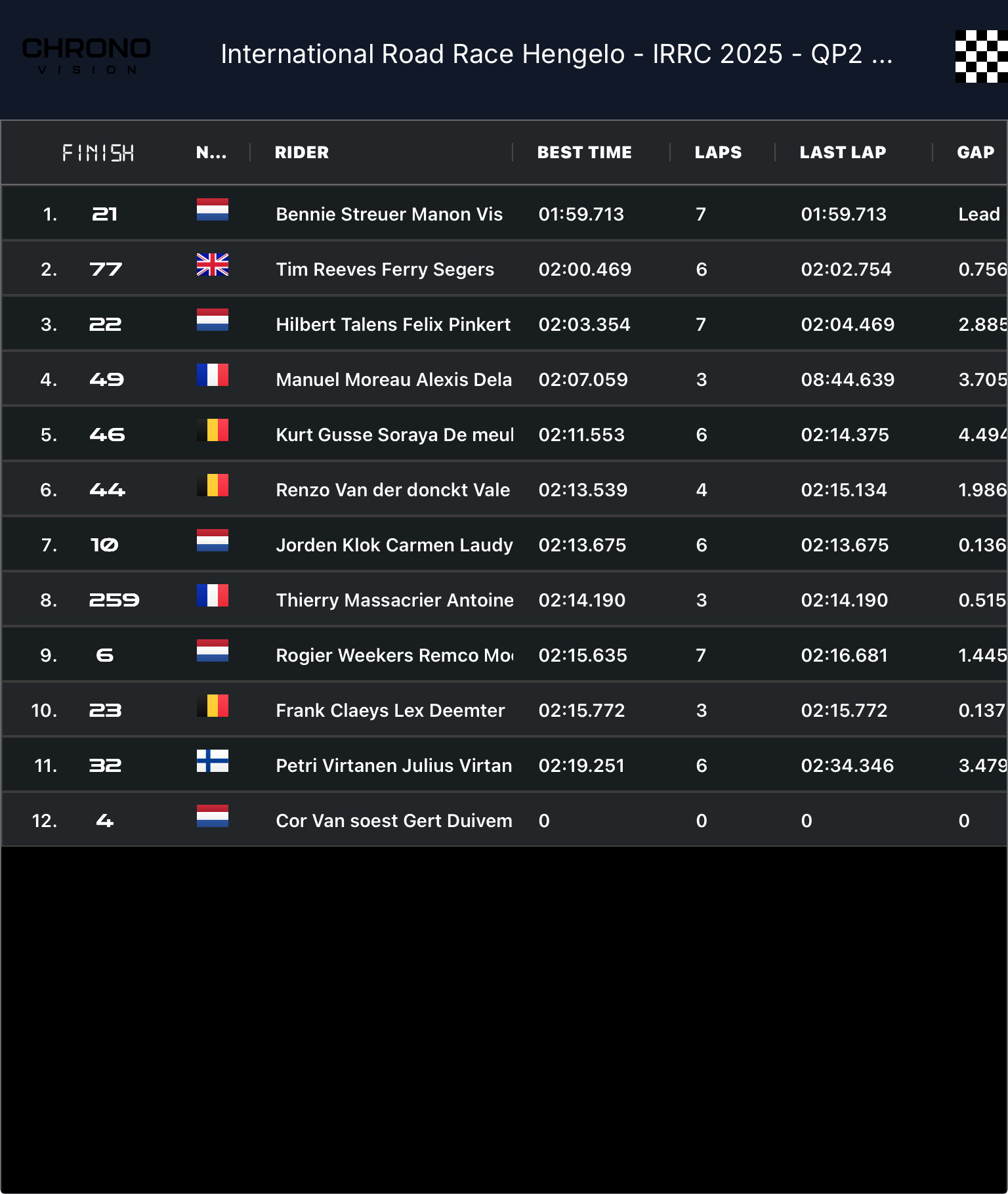Click the FINISH column header
Viewport: 1008px width, 1194px height.
(x=98, y=153)
